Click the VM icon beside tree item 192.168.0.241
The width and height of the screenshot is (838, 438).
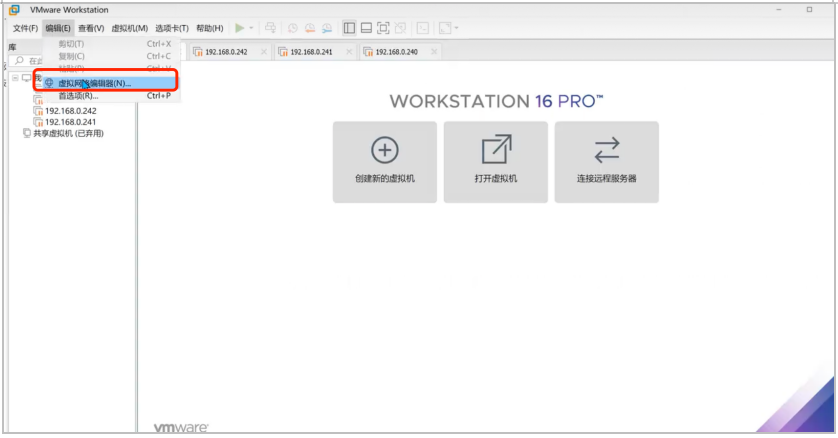(x=38, y=122)
